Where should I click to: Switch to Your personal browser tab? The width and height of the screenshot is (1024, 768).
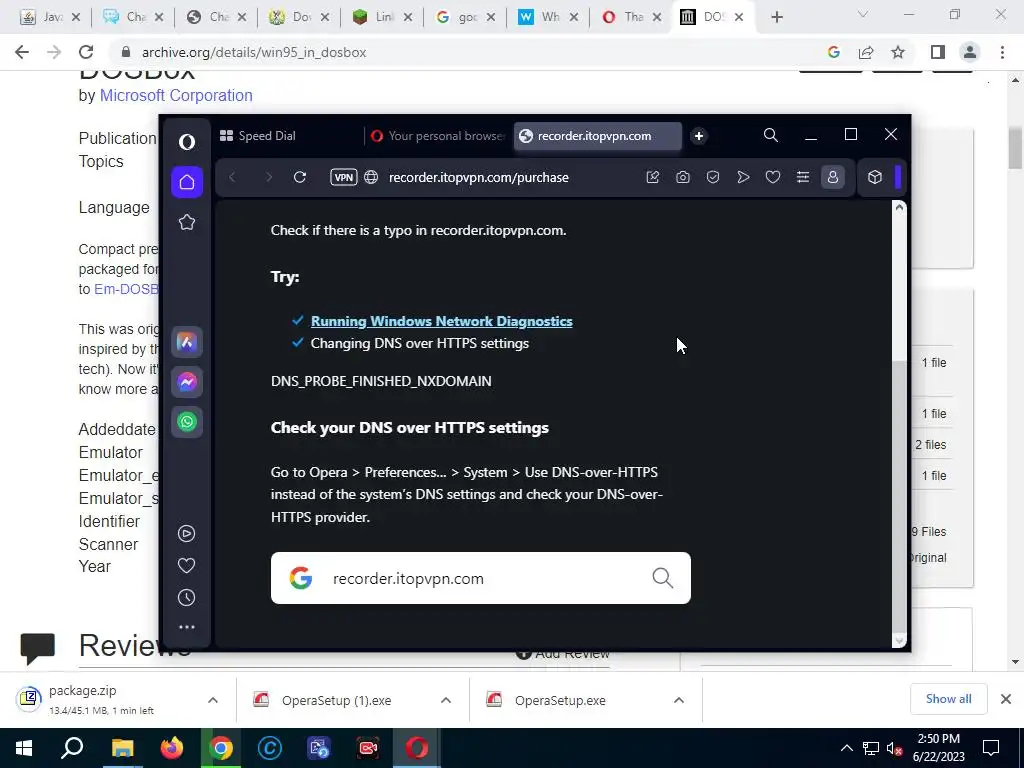(438, 136)
